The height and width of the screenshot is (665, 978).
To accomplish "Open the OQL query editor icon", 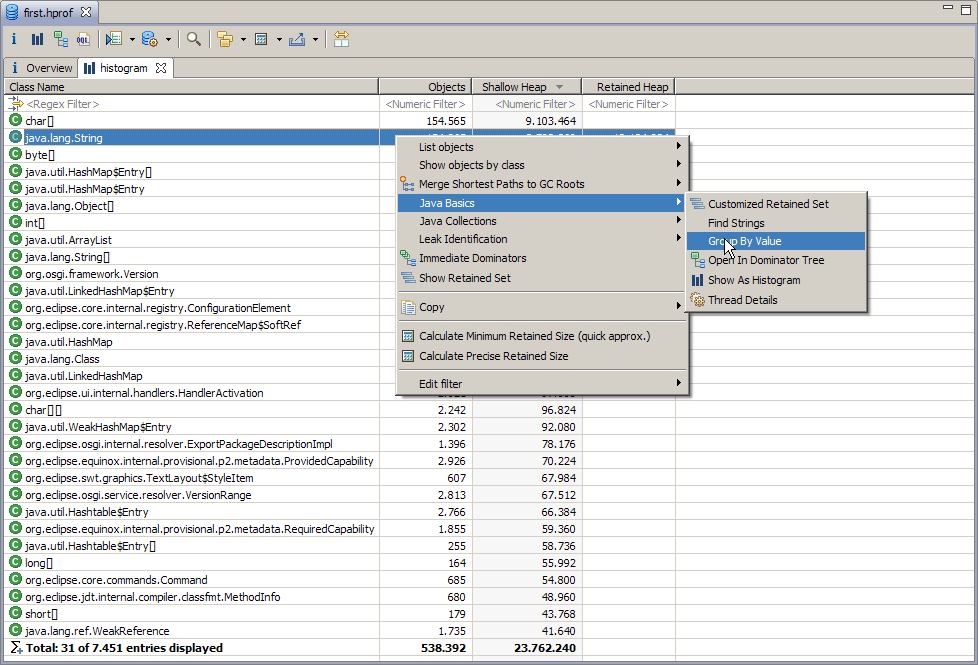I will (x=83, y=39).
